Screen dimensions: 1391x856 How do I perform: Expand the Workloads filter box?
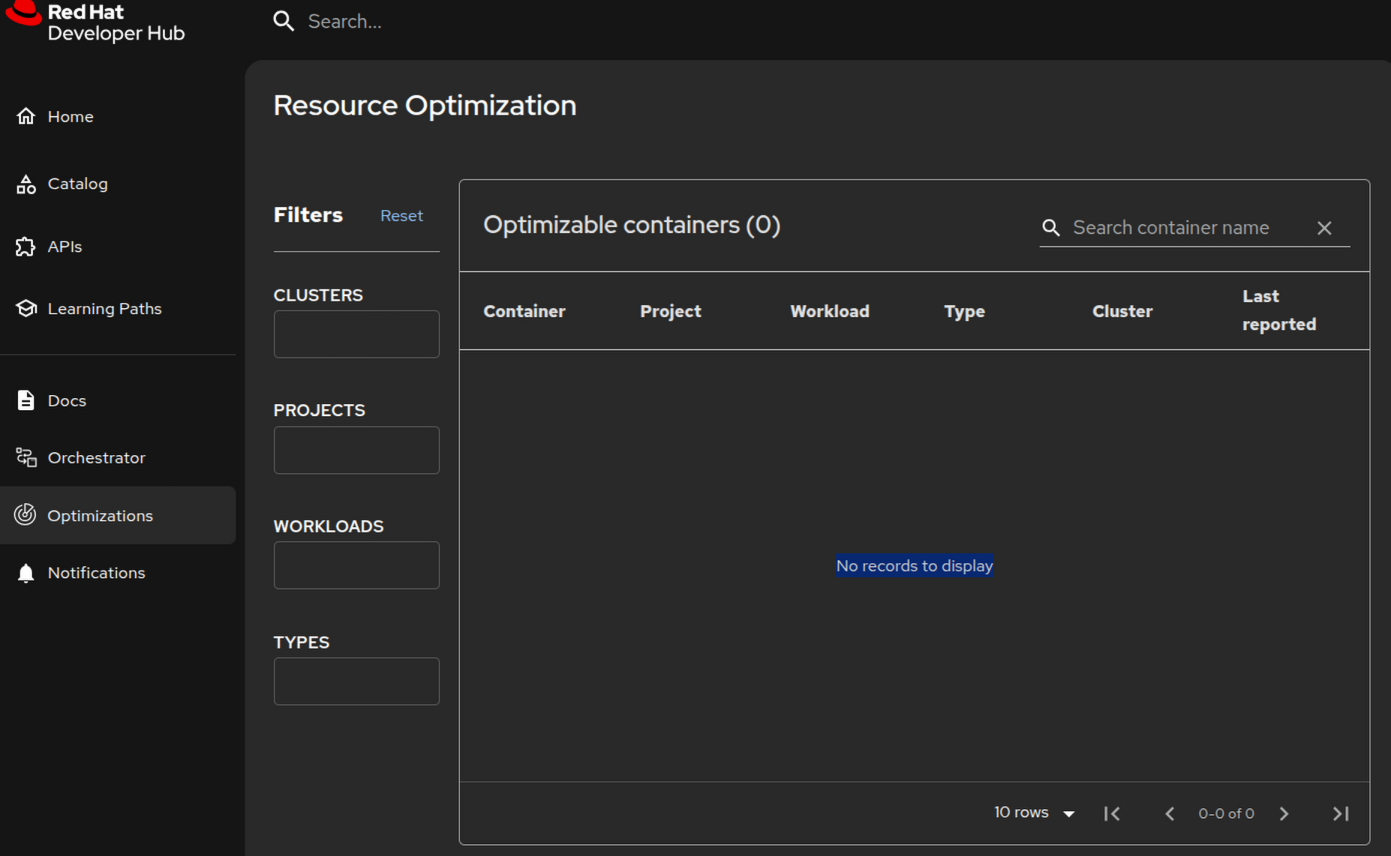(356, 565)
